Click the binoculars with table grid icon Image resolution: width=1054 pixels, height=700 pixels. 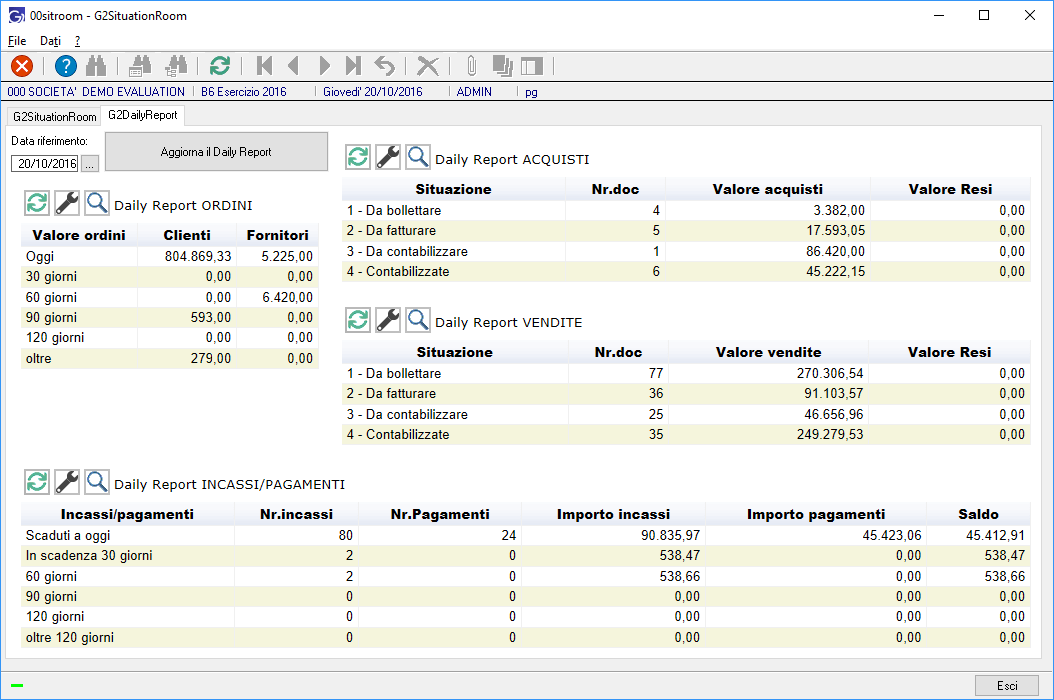[140, 66]
